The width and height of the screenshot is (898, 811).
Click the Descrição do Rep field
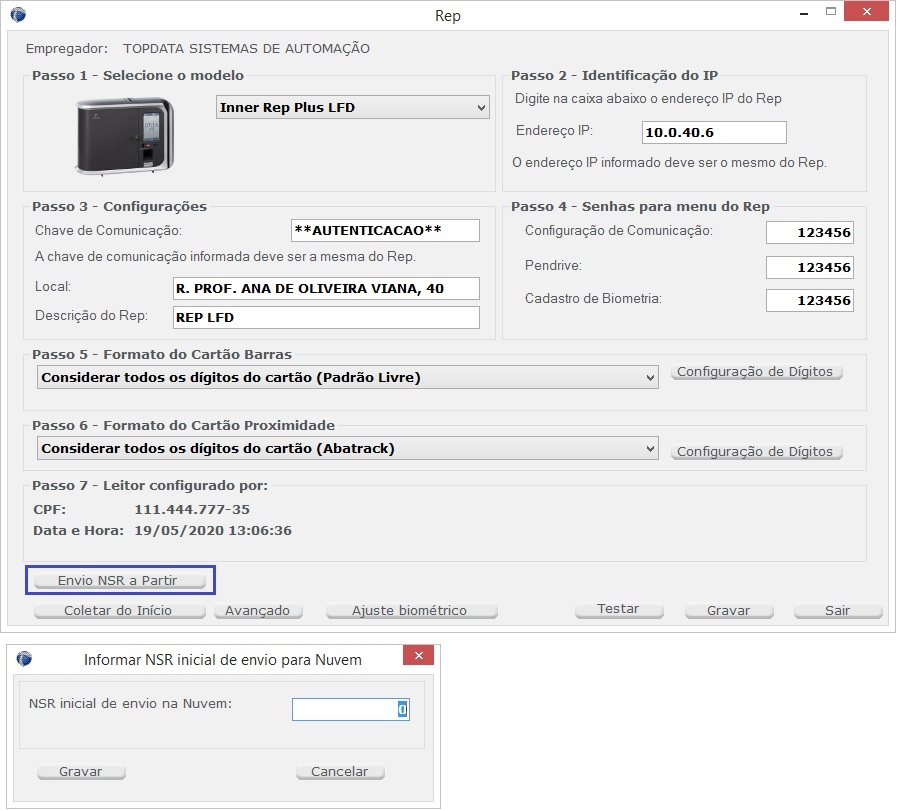(326, 317)
